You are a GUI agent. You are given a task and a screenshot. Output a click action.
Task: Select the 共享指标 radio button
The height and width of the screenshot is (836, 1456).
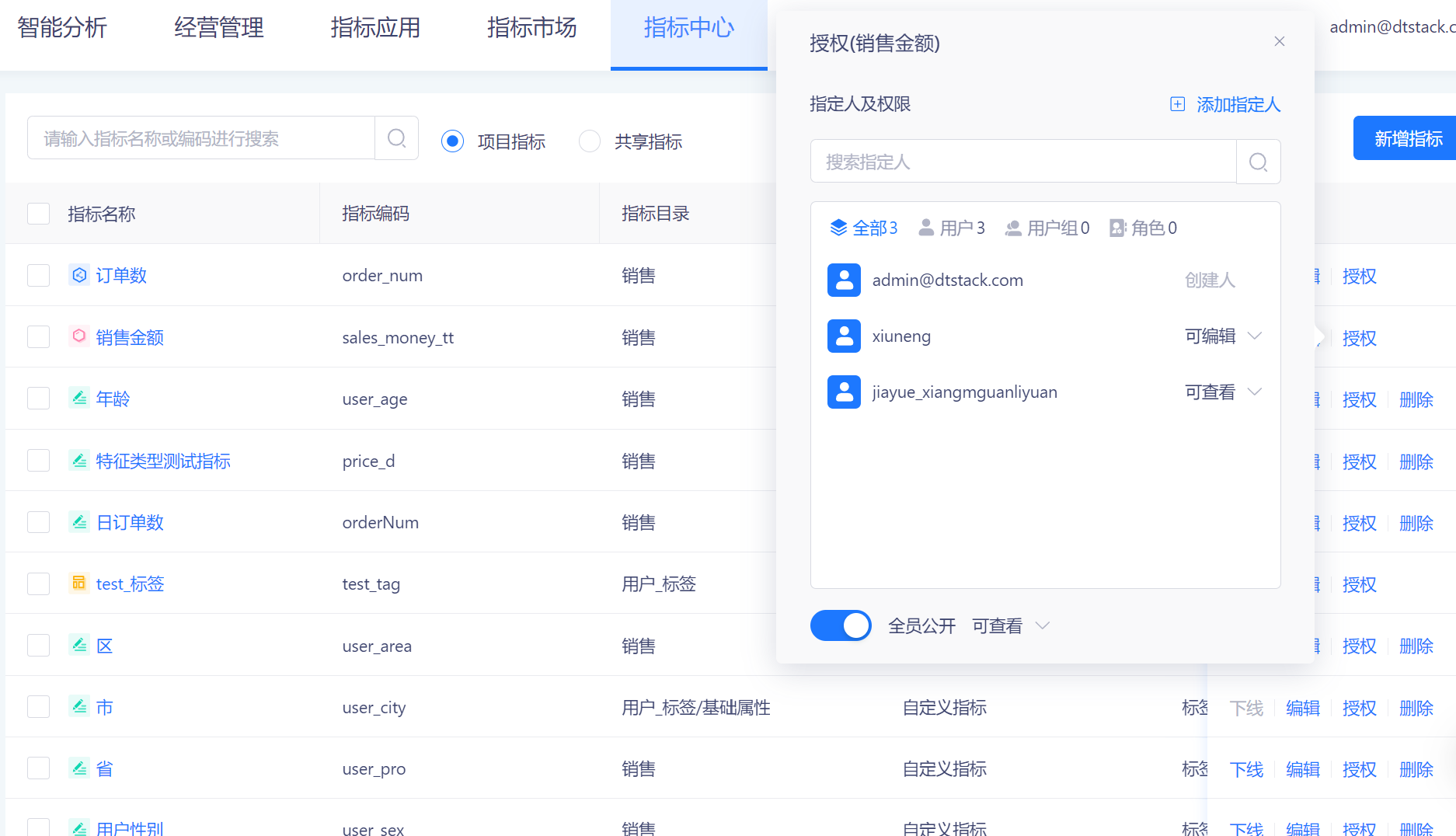tap(590, 141)
